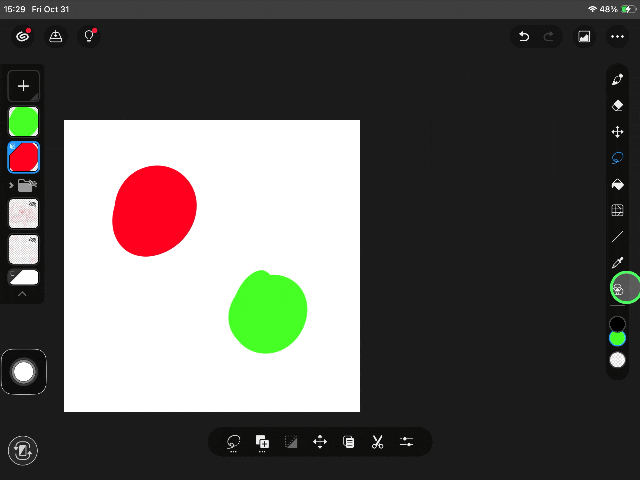Select the Paint bucket fill tool
Screen dimensions: 640x480
(618, 184)
